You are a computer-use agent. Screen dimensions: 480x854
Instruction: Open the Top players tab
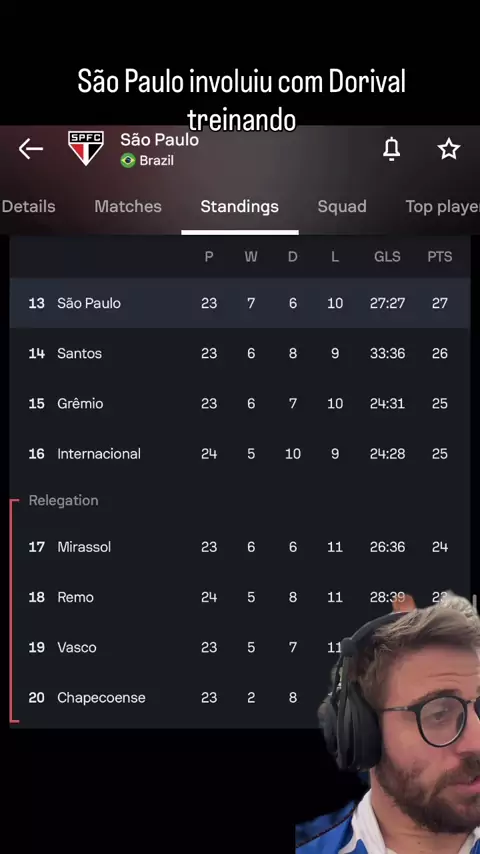pyautogui.click(x=442, y=206)
